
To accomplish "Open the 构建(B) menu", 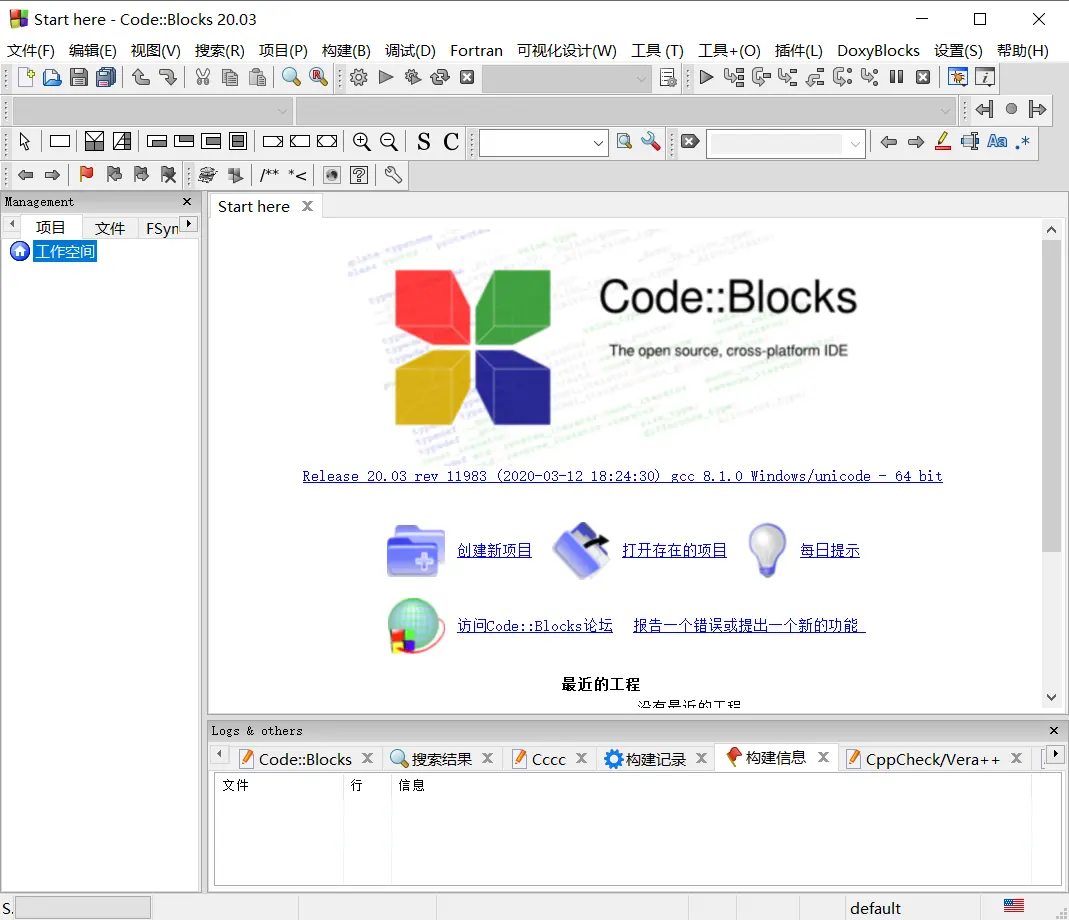I will [346, 50].
